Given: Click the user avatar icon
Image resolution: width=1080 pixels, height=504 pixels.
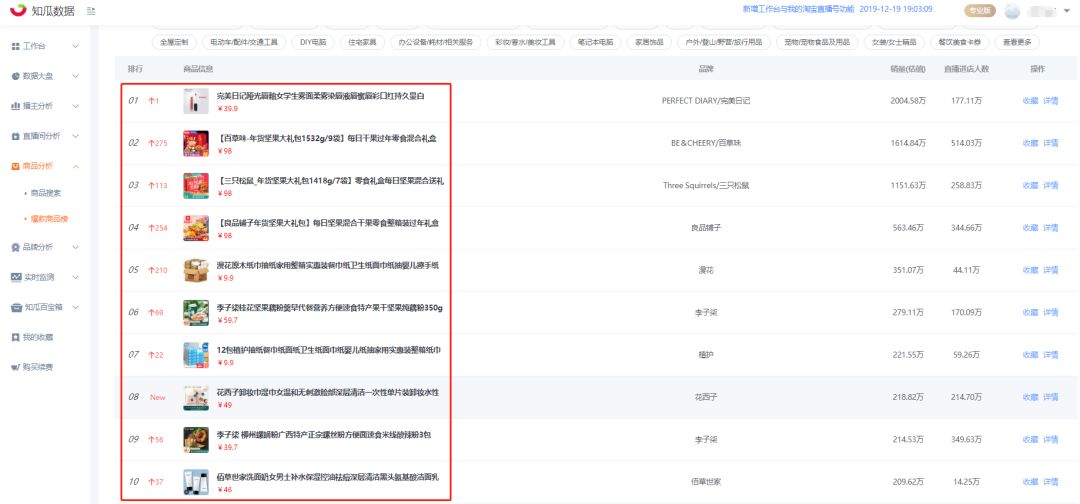Looking at the screenshot, I should click(1012, 11).
